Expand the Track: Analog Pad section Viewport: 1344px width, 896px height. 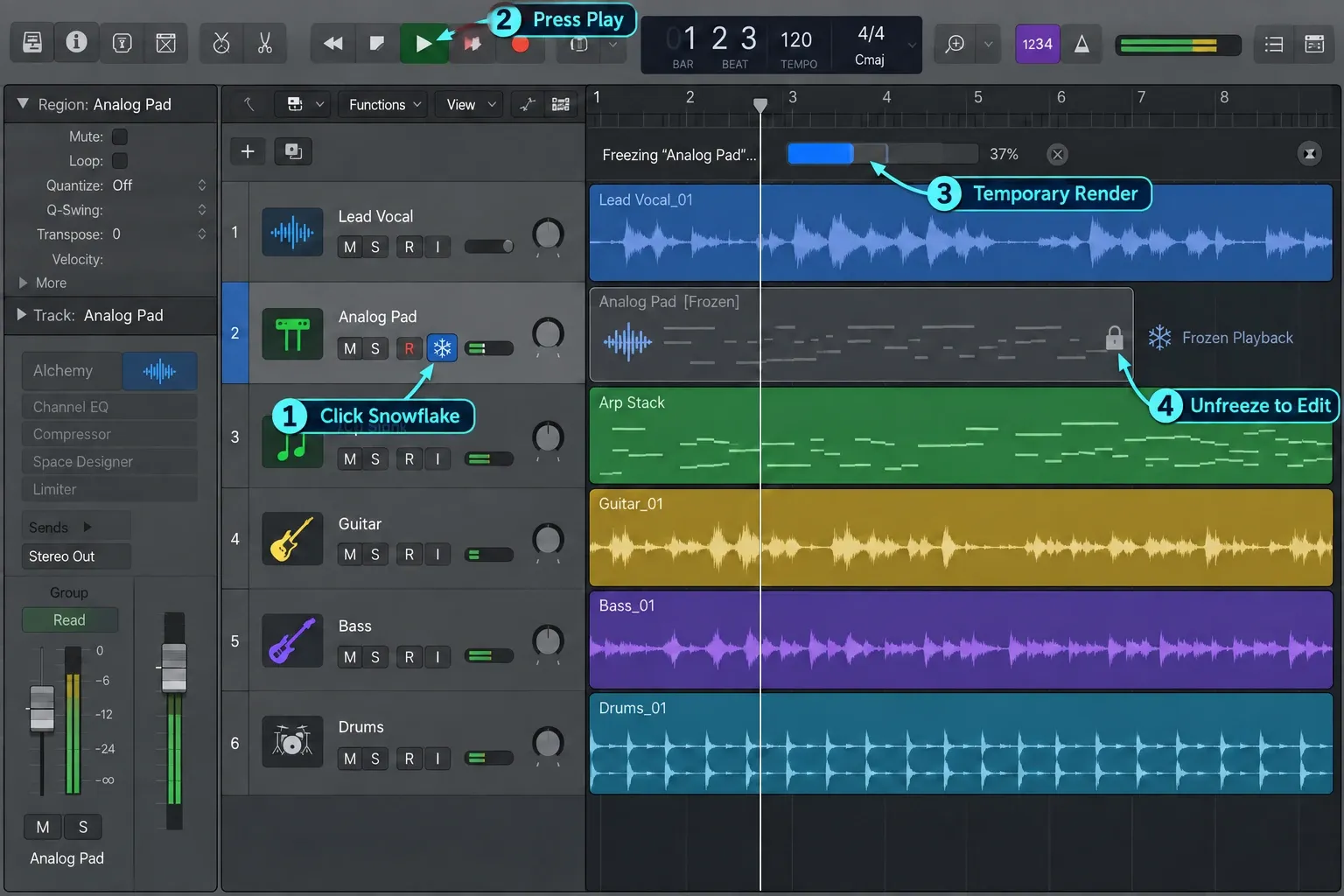[22, 315]
